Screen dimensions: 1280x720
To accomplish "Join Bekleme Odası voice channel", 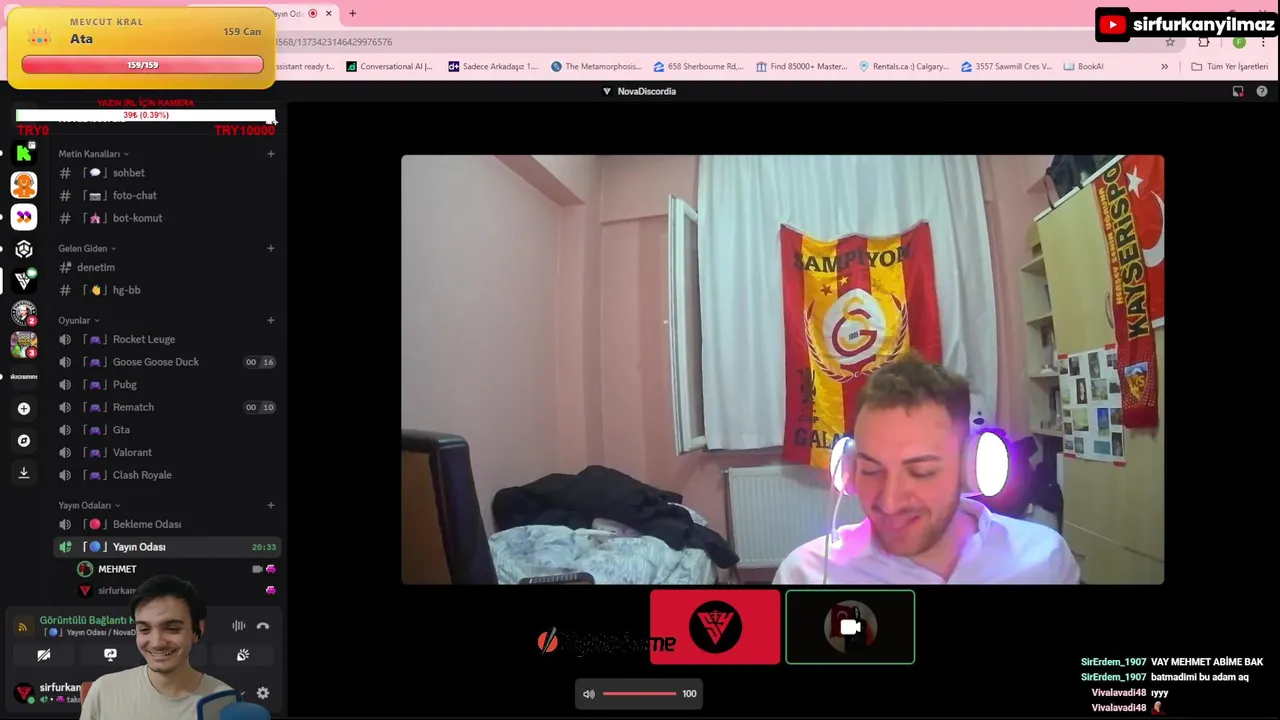I will pos(166,524).
